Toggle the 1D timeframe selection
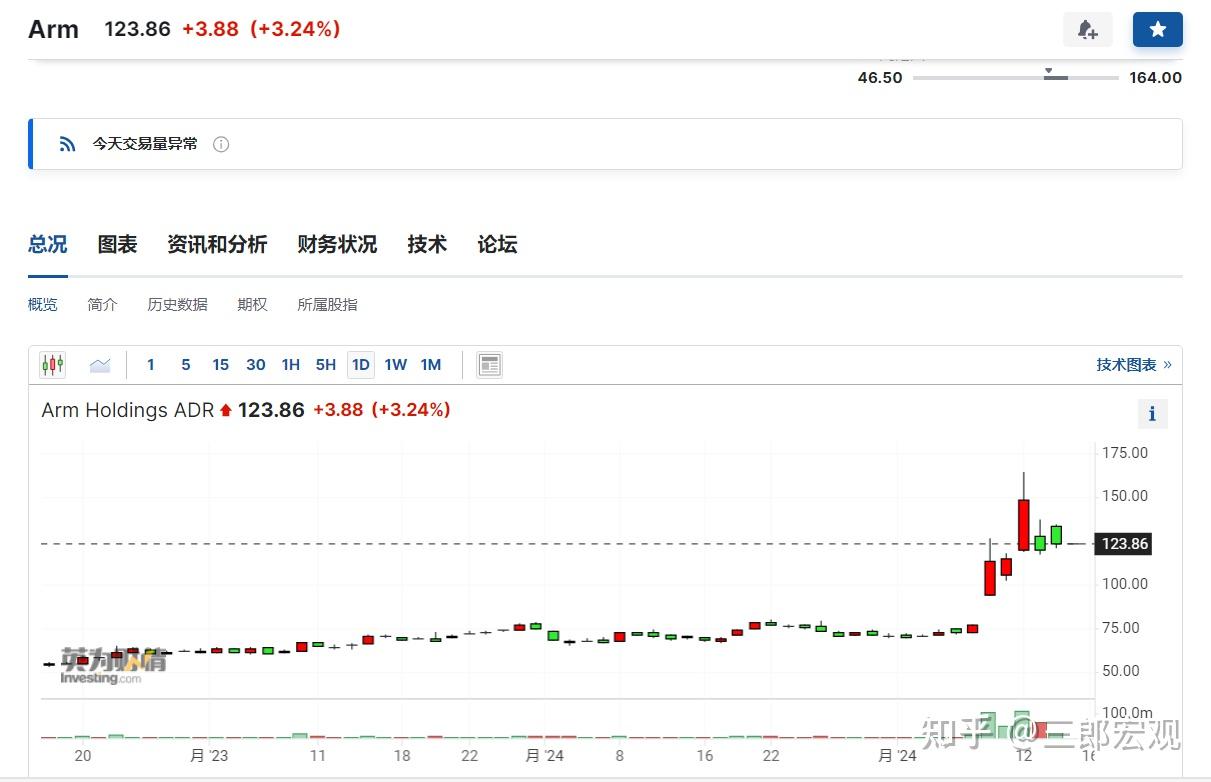 coord(360,364)
